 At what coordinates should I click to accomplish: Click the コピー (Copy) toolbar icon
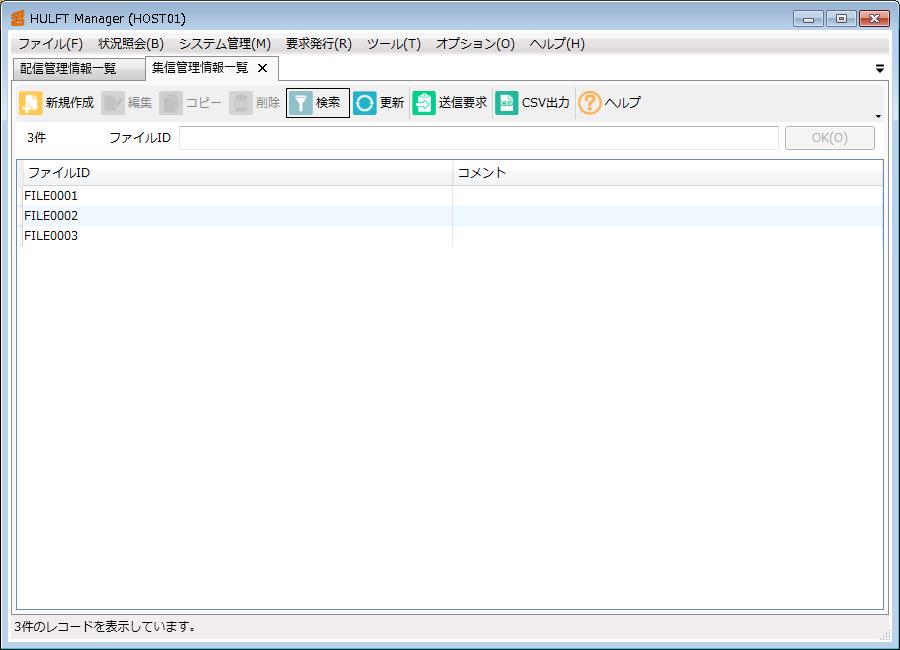(x=171, y=103)
